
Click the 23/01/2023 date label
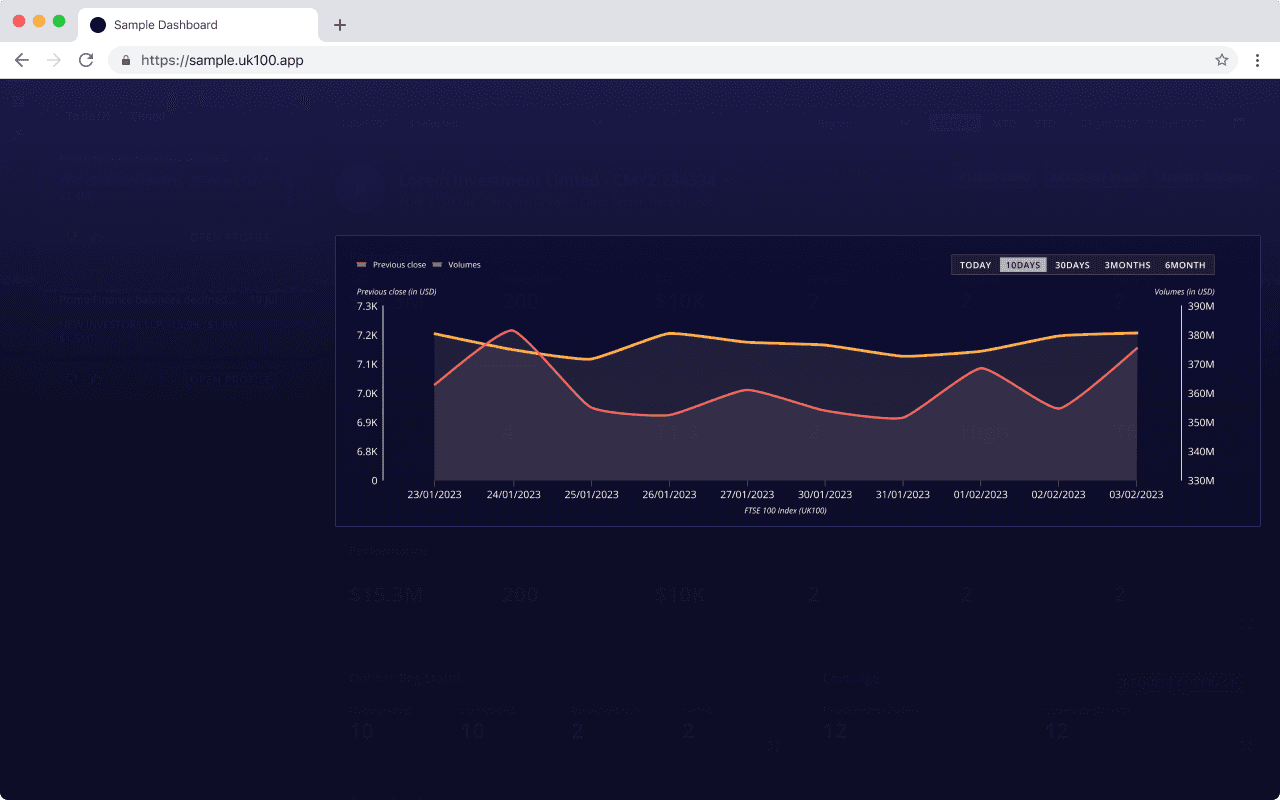point(435,495)
